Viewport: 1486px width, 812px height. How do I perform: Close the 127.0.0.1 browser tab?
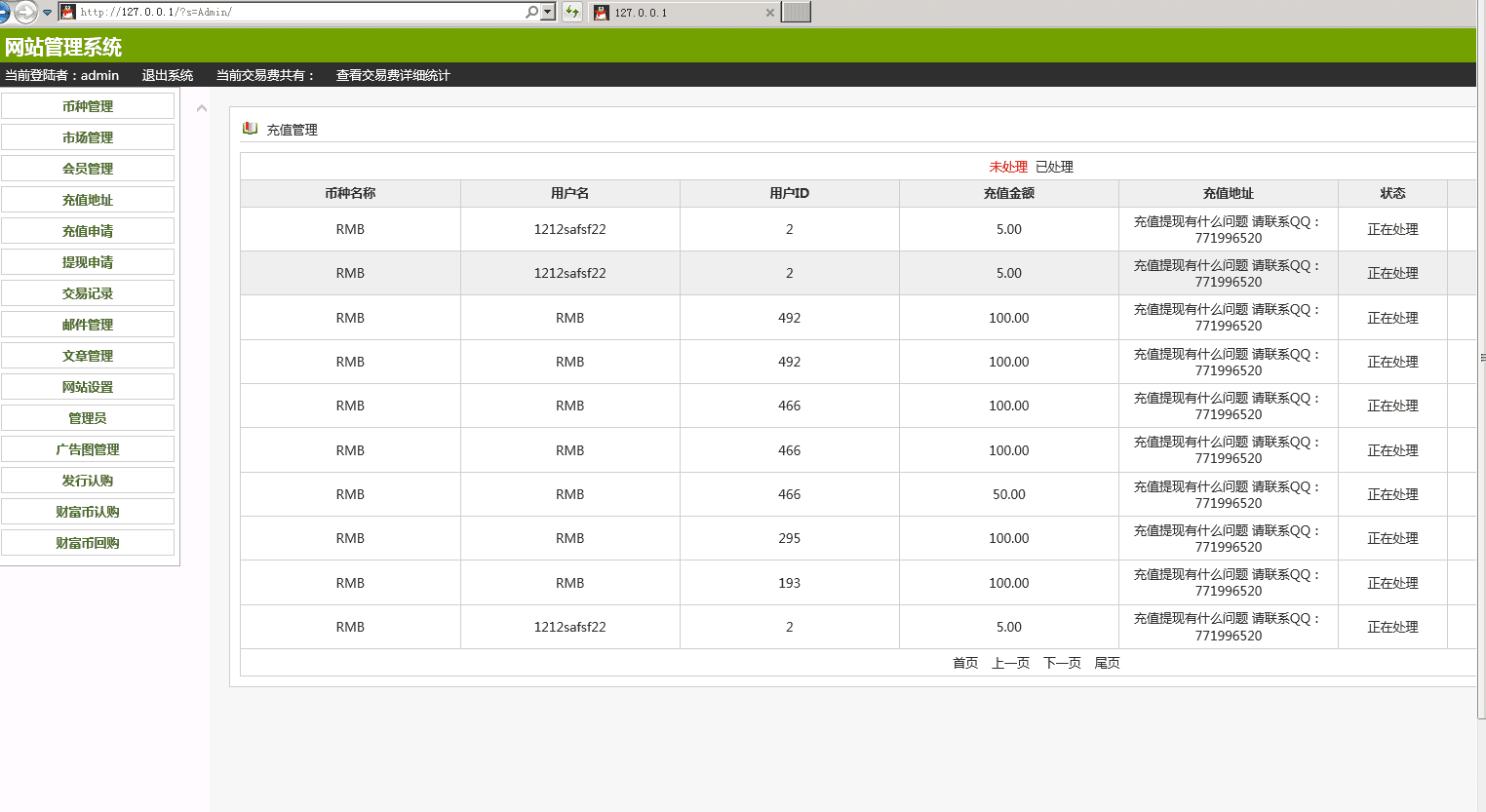(x=770, y=13)
